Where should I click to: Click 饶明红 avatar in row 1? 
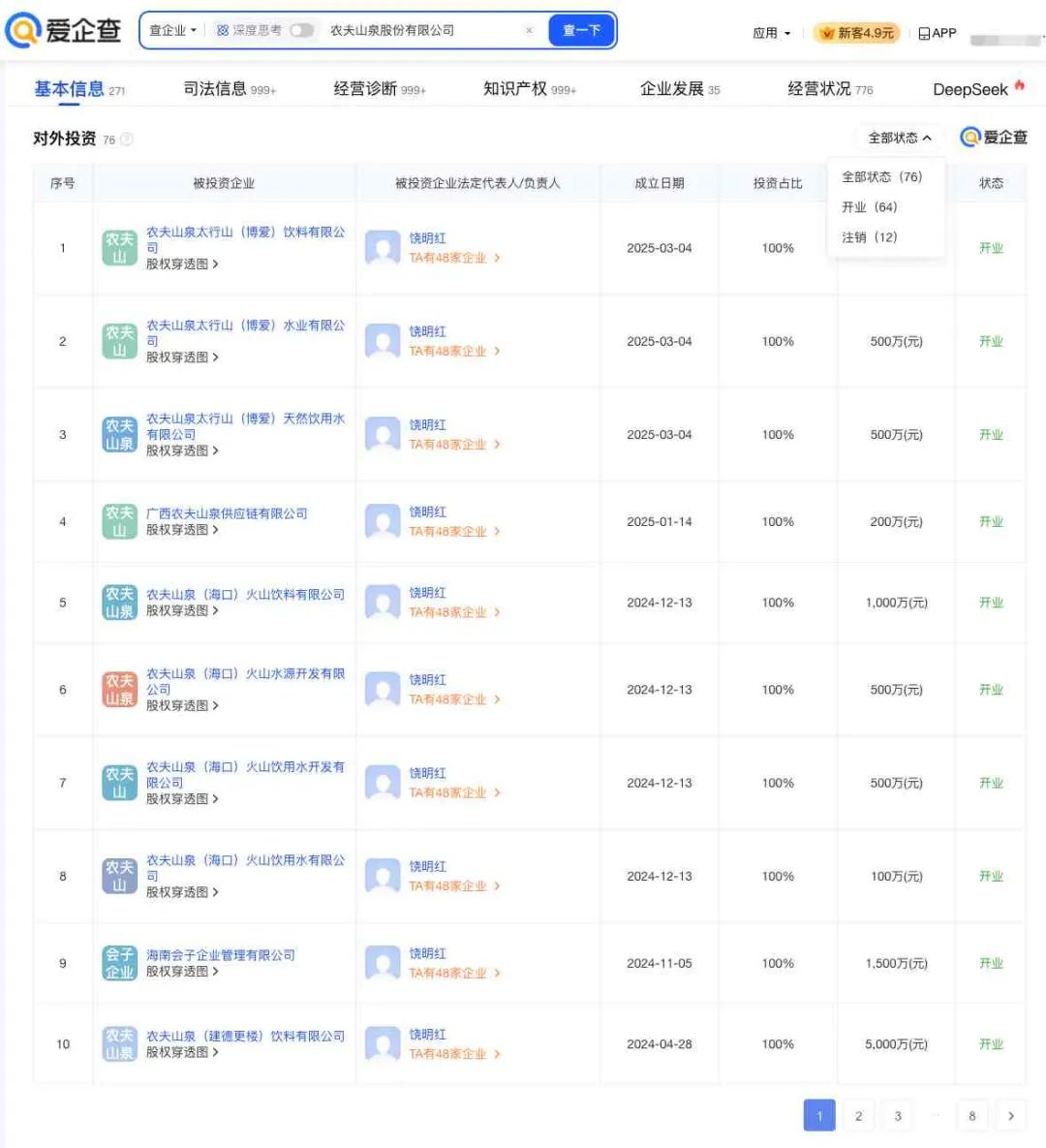(383, 247)
